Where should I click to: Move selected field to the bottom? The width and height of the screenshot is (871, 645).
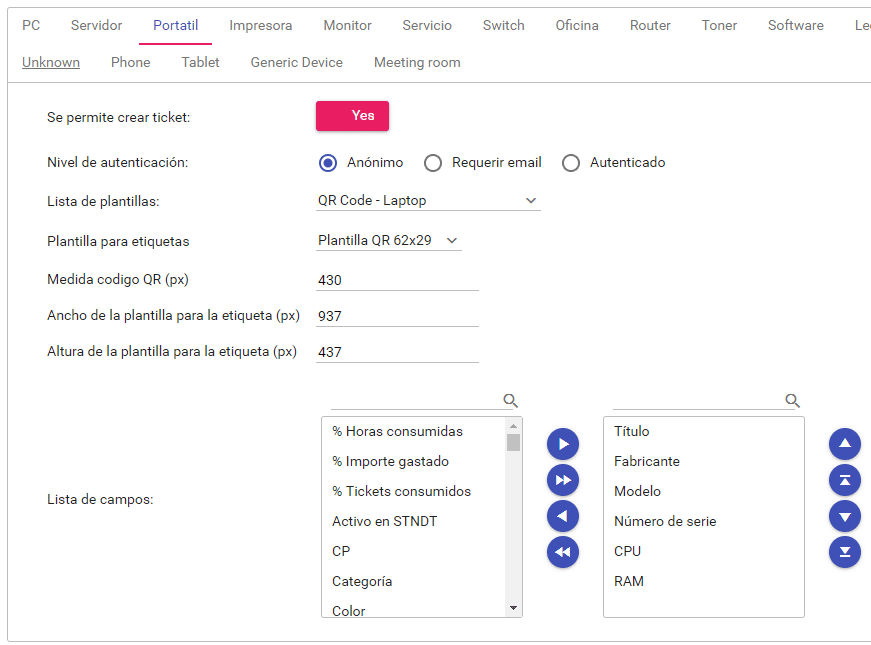coord(845,552)
